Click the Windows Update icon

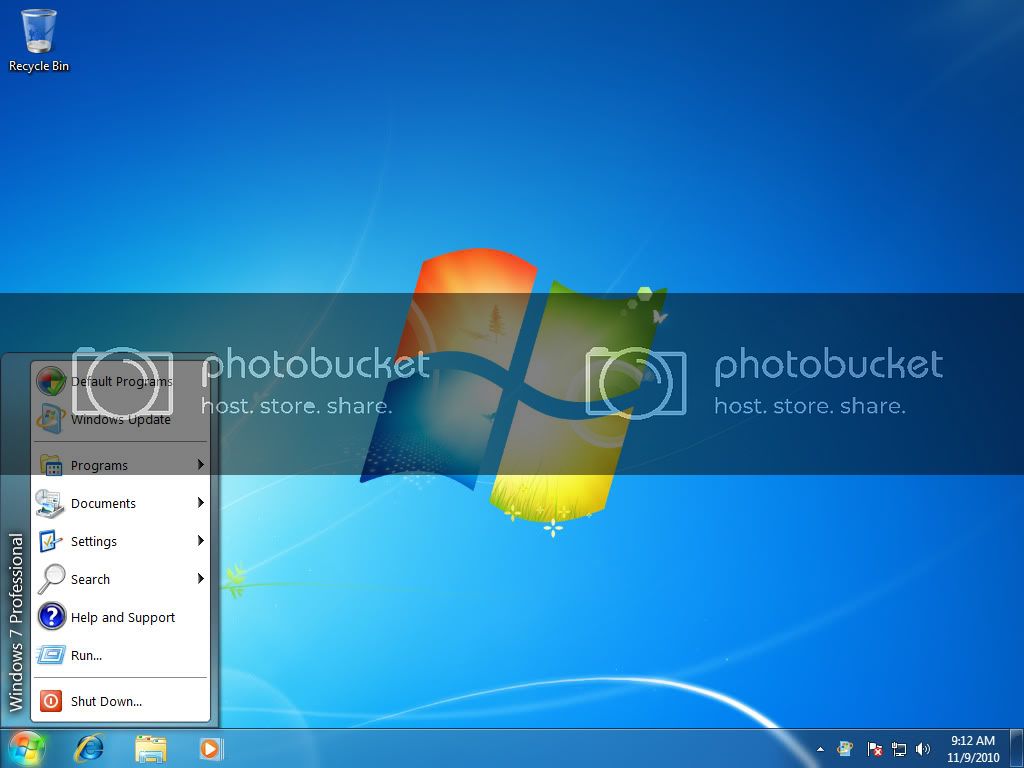50,419
